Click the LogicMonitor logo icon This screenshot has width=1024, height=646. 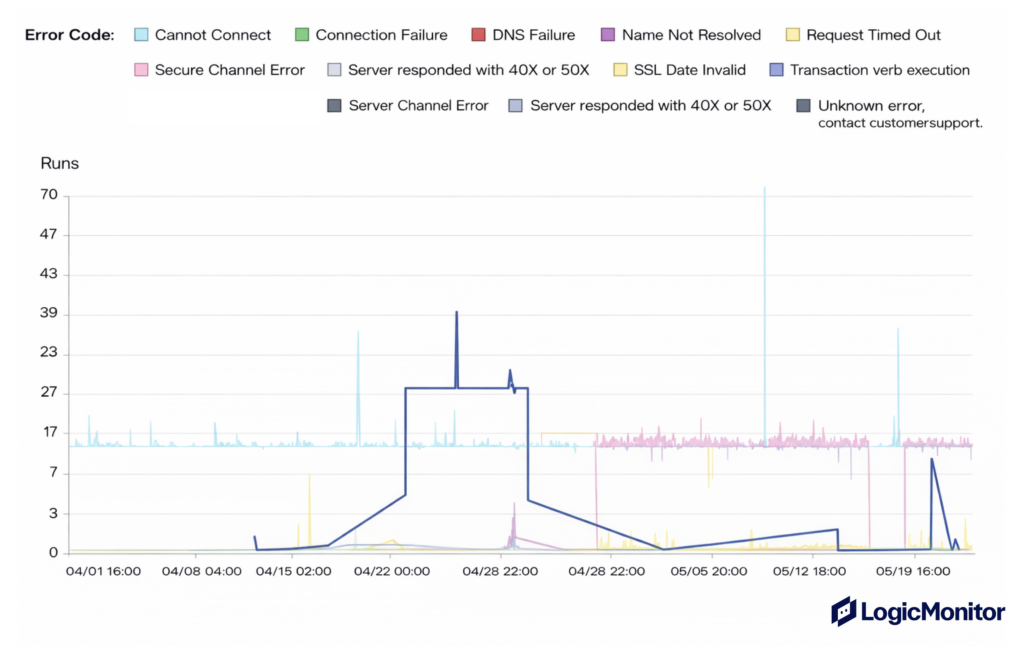point(843,611)
